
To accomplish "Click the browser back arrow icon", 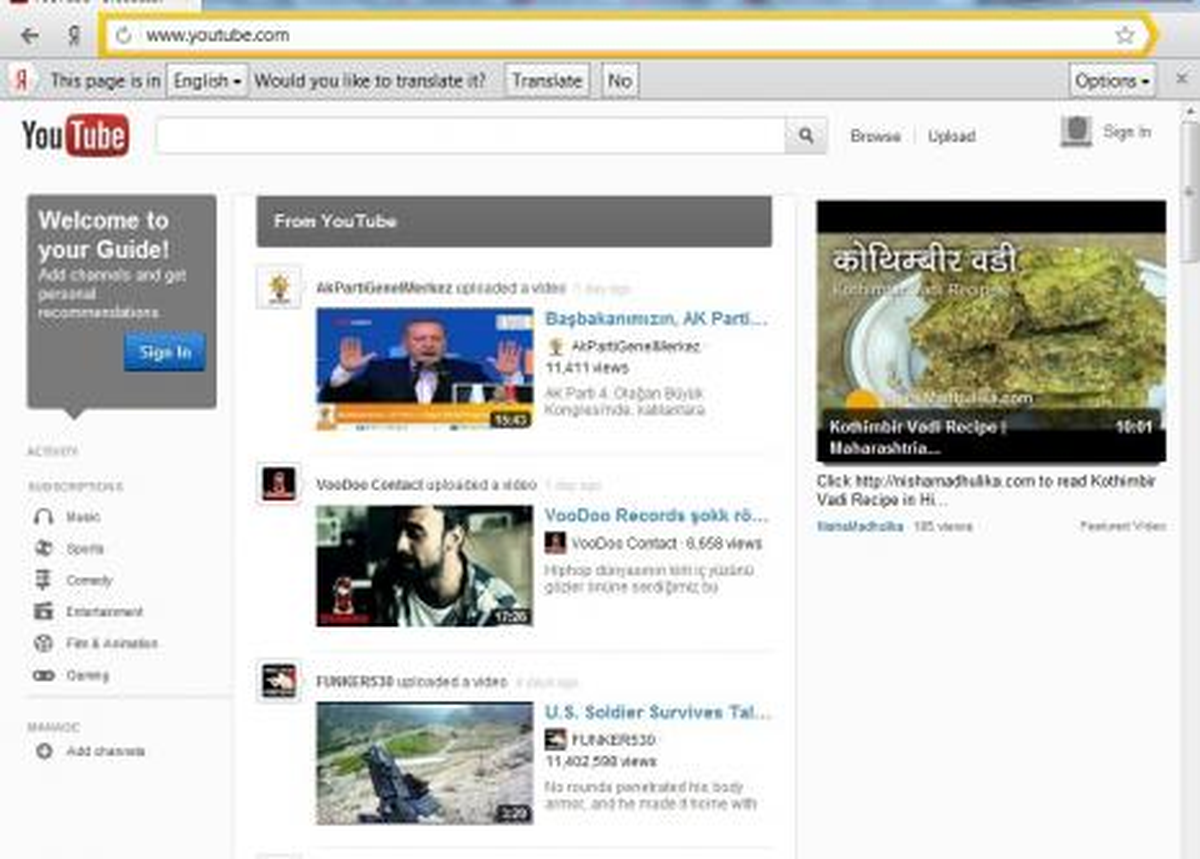I will [x=30, y=36].
